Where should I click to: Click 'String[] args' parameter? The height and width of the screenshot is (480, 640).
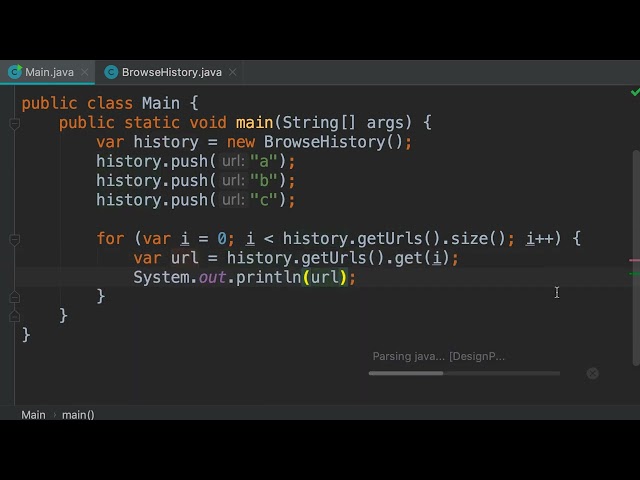click(347, 122)
